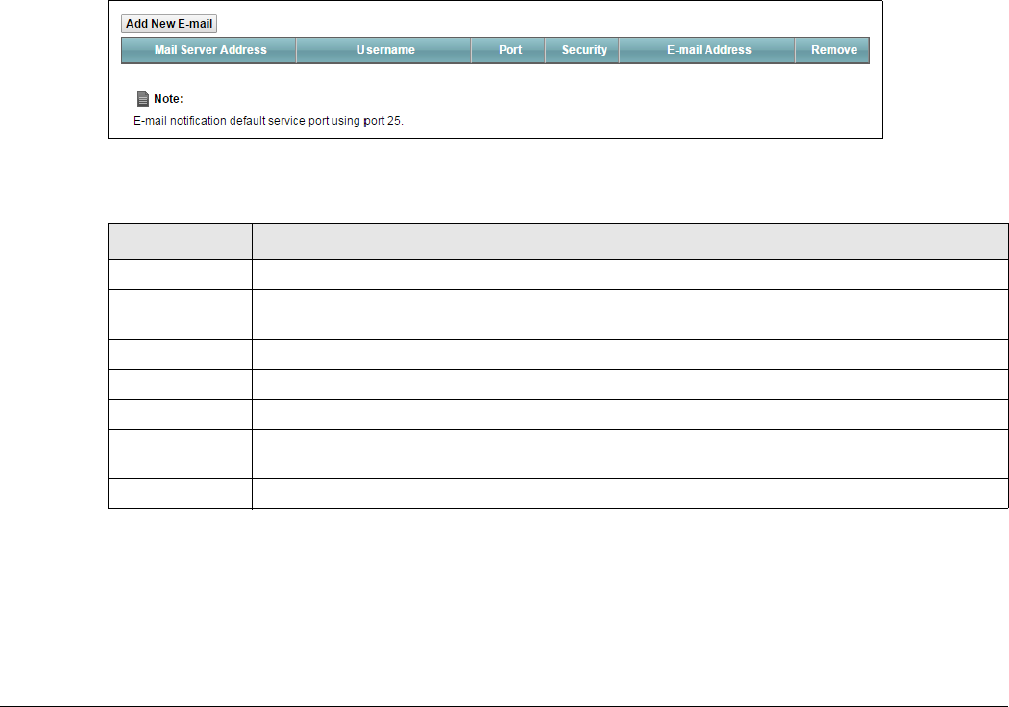The height and width of the screenshot is (707, 1009).
Task: Select the Port column header
Action: [x=508, y=50]
